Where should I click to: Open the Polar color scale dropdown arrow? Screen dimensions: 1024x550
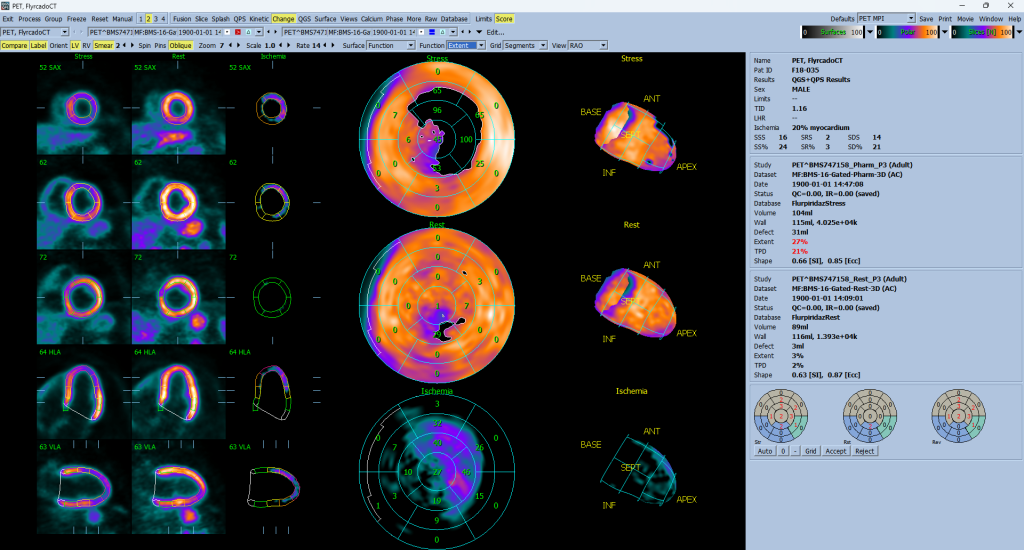pyautogui.click(x=944, y=32)
